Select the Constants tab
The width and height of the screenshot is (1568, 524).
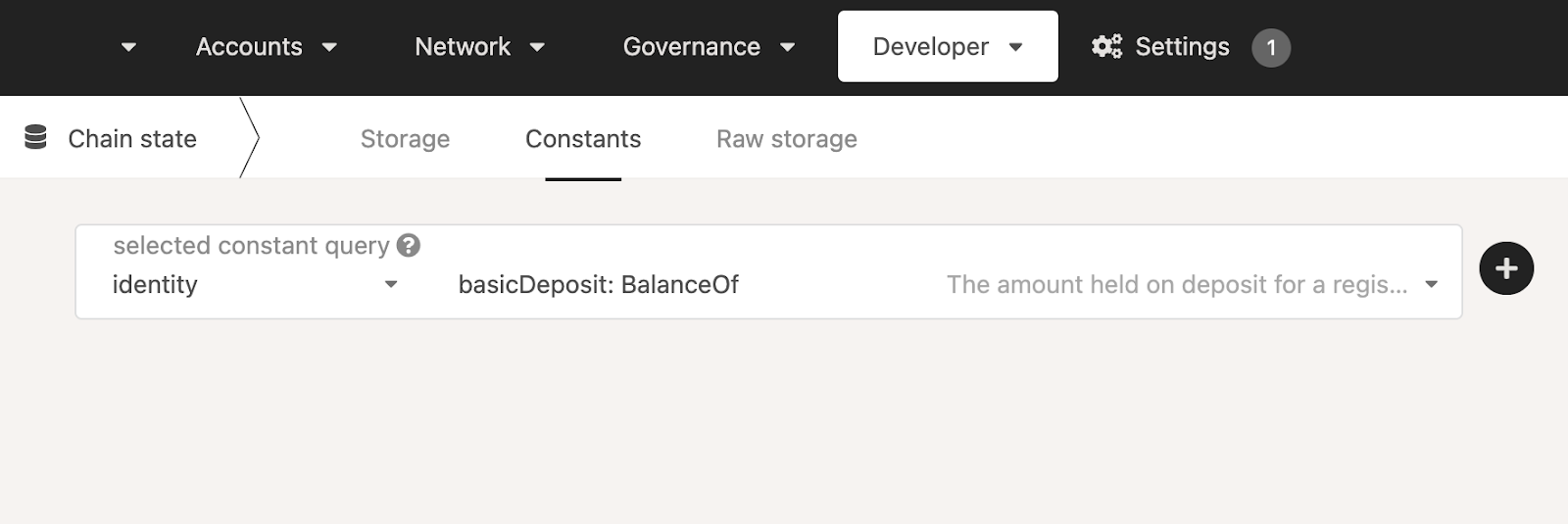(583, 139)
